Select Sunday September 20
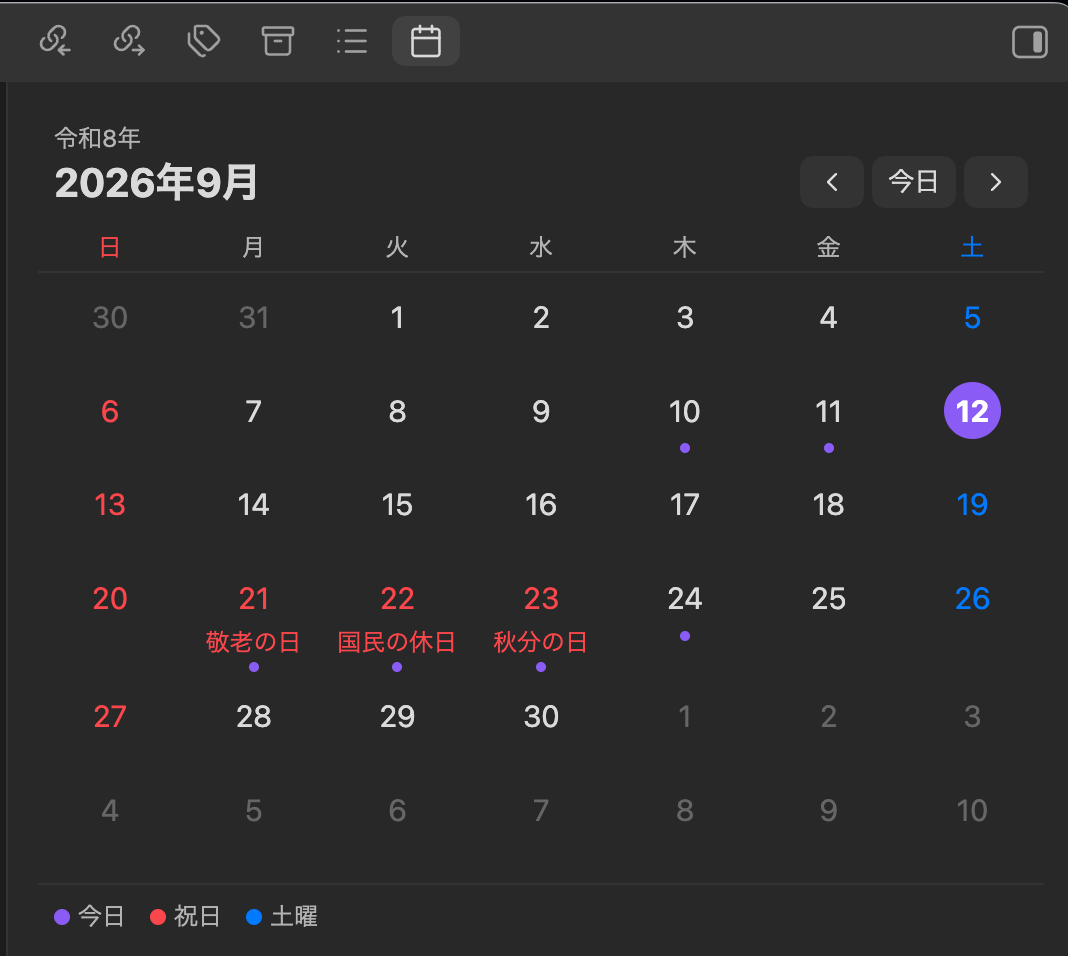 [x=110, y=599]
